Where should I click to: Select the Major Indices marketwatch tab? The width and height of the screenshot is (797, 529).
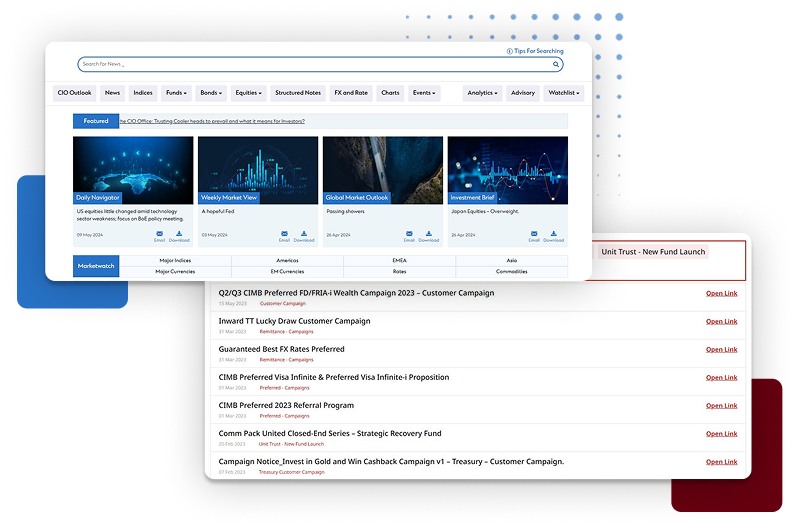click(x=175, y=261)
